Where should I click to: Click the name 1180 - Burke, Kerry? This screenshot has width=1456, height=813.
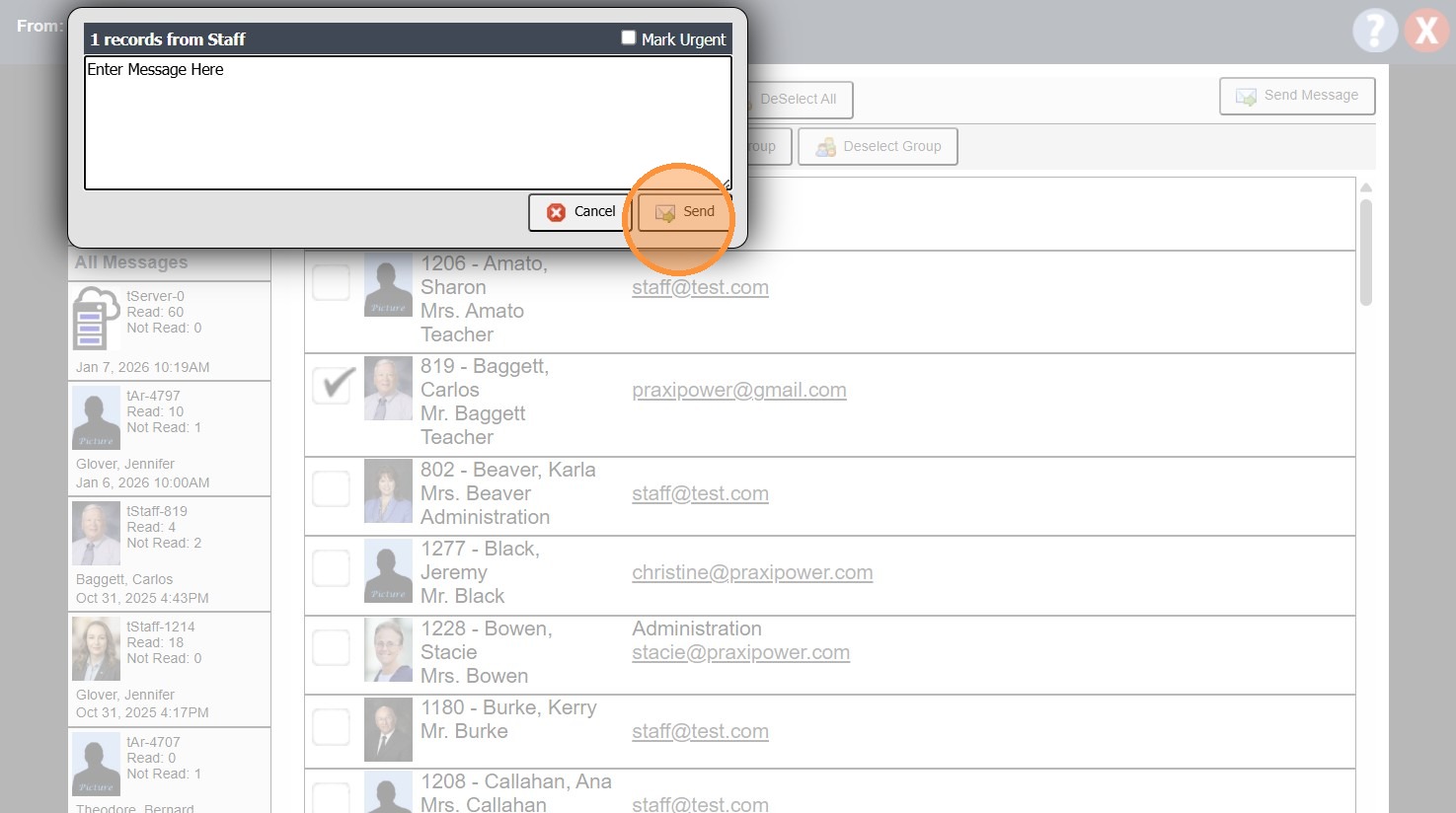pos(508,707)
